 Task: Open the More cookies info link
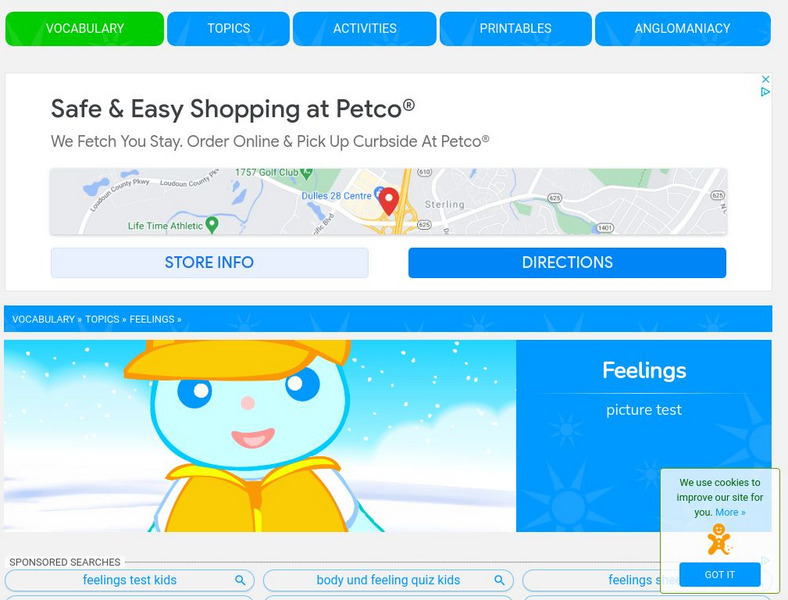[730, 512]
